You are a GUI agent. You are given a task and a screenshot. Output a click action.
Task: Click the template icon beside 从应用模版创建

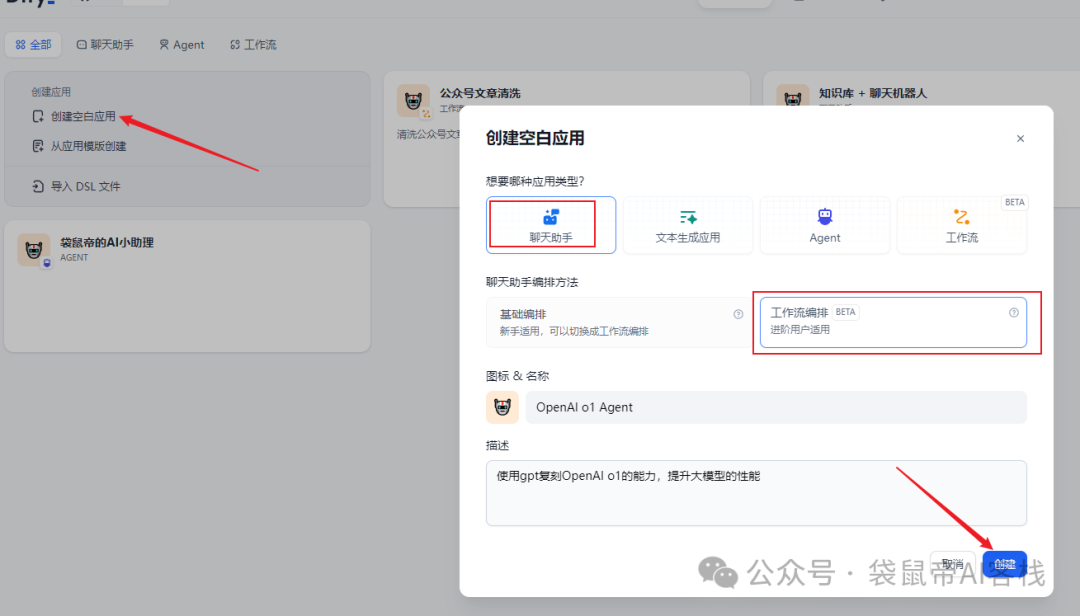pos(38,146)
